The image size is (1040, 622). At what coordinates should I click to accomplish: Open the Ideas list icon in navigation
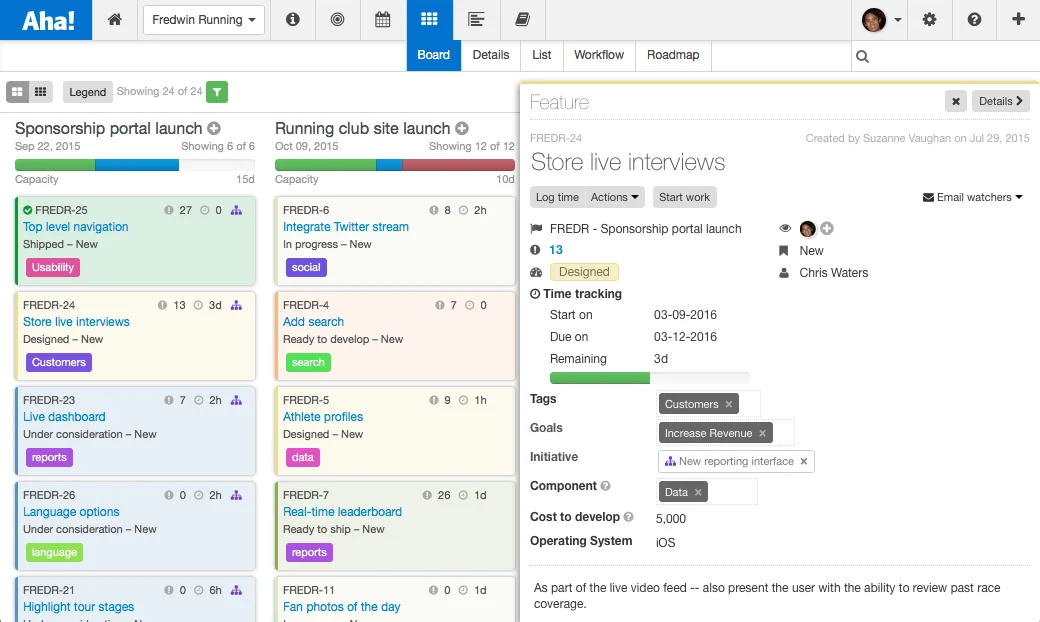[476, 20]
